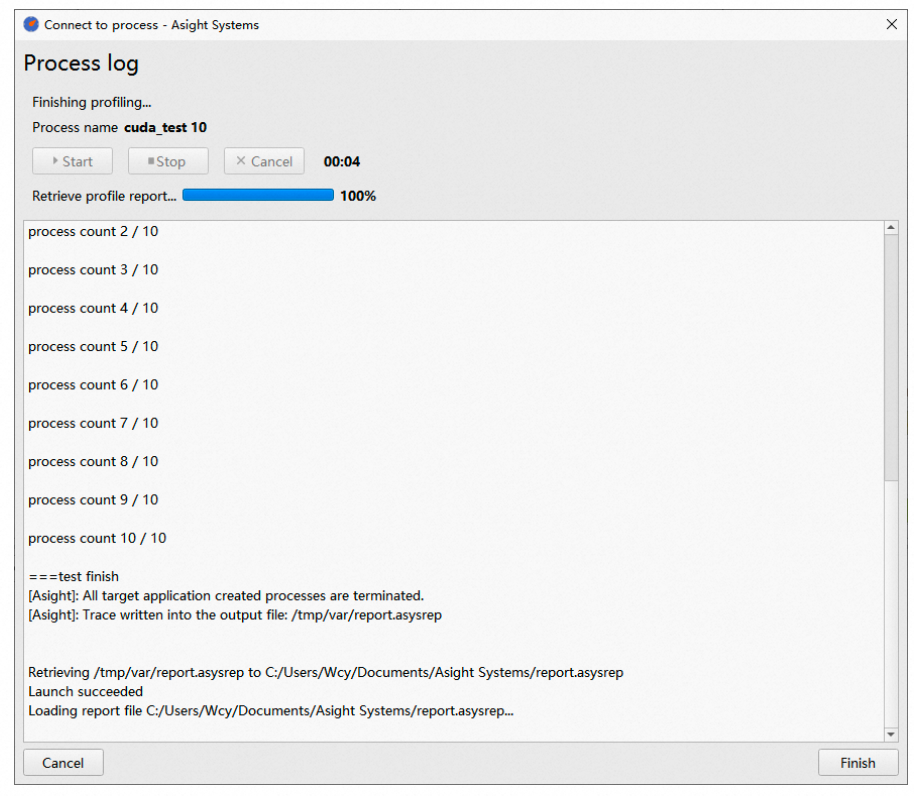914x796 pixels.
Task: Click the log vertical scrollbar thumb
Action: tap(891, 358)
